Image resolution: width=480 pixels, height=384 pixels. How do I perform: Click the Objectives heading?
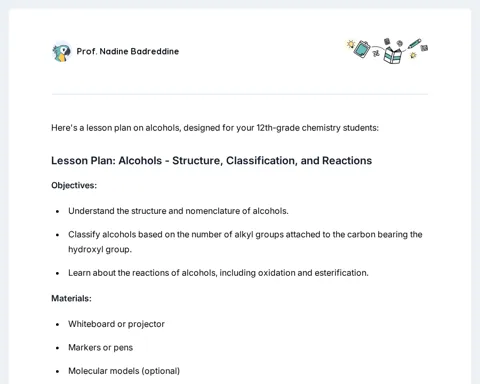click(x=74, y=185)
